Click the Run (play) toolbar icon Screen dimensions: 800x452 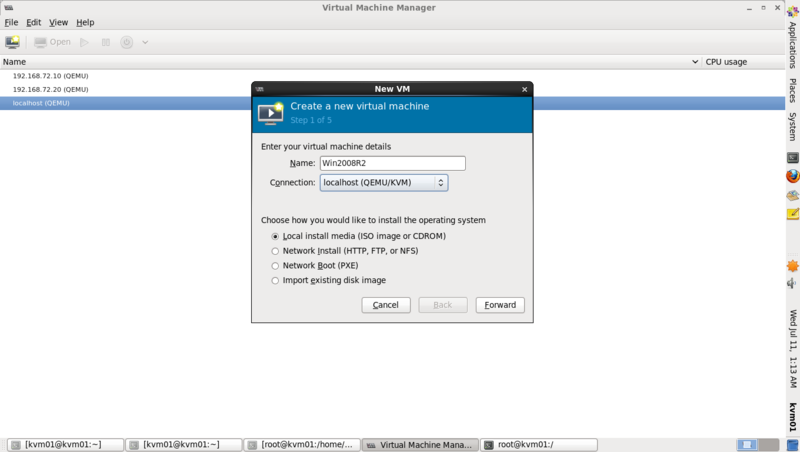85,42
